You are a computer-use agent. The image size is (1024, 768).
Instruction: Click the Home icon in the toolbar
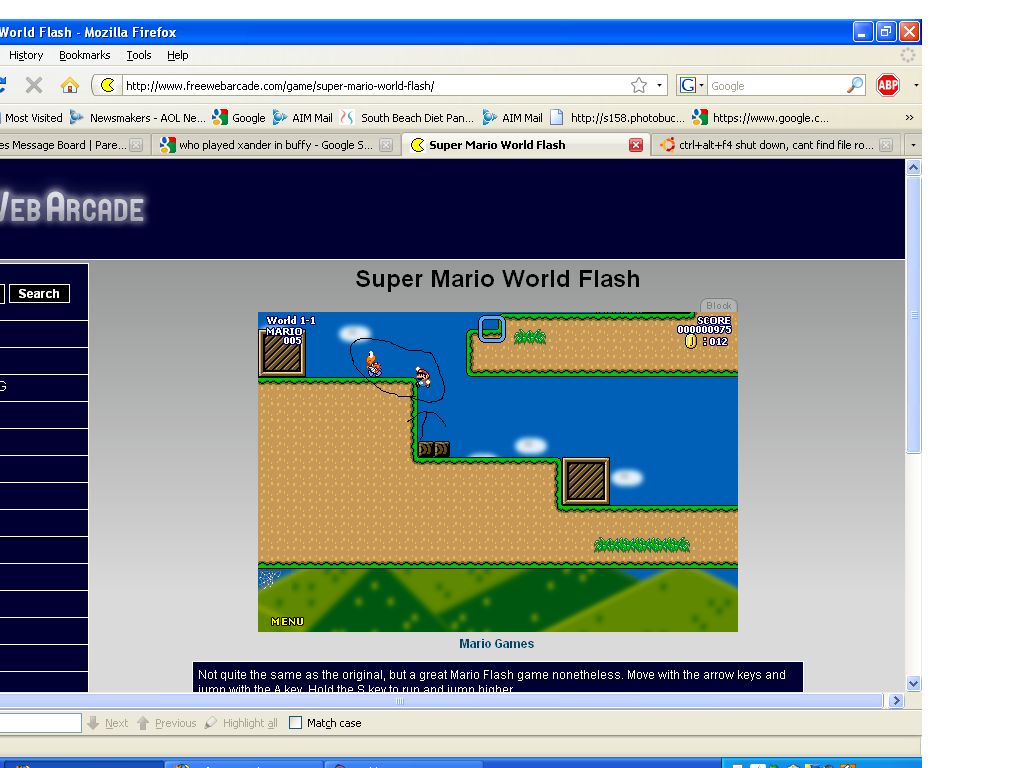click(x=68, y=85)
